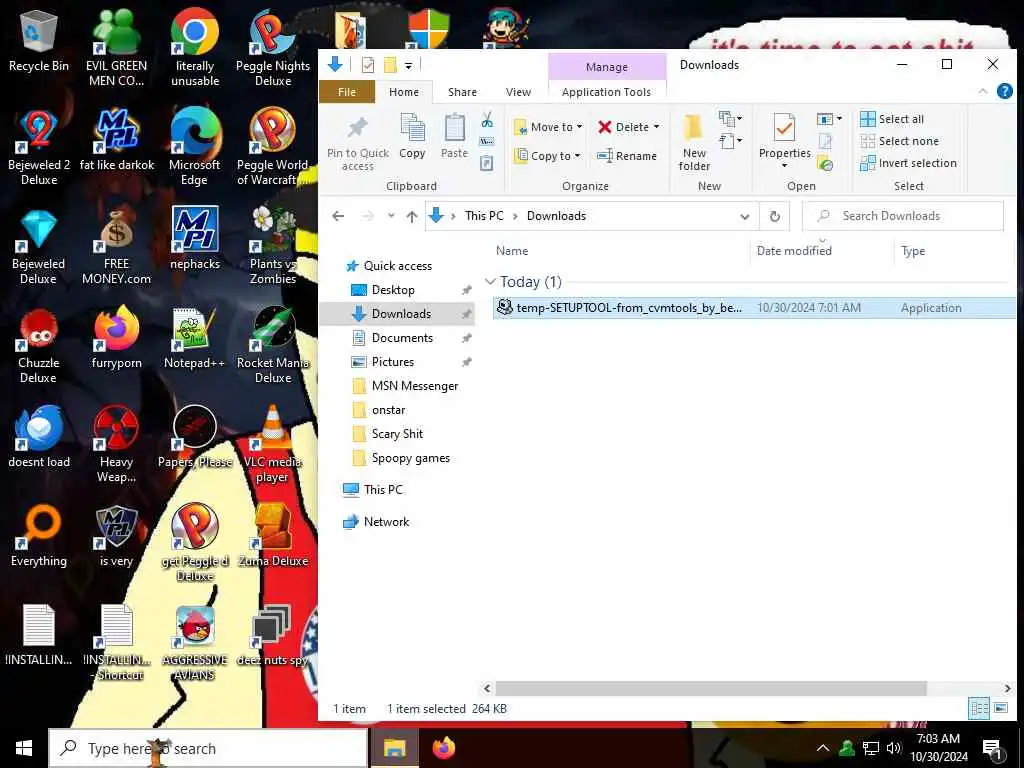
Task: Open the Delete dropdown arrow
Action: [x=656, y=127]
